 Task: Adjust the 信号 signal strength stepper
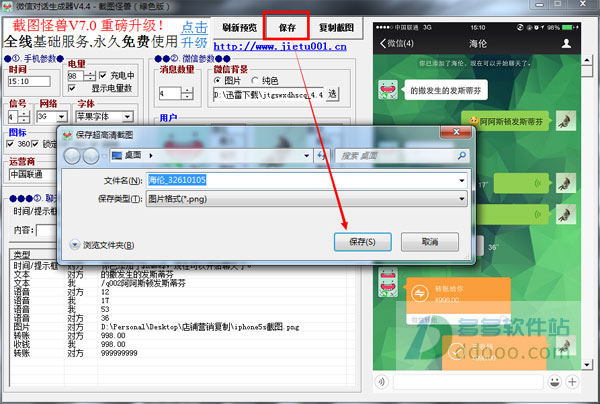[x=24, y=117]
